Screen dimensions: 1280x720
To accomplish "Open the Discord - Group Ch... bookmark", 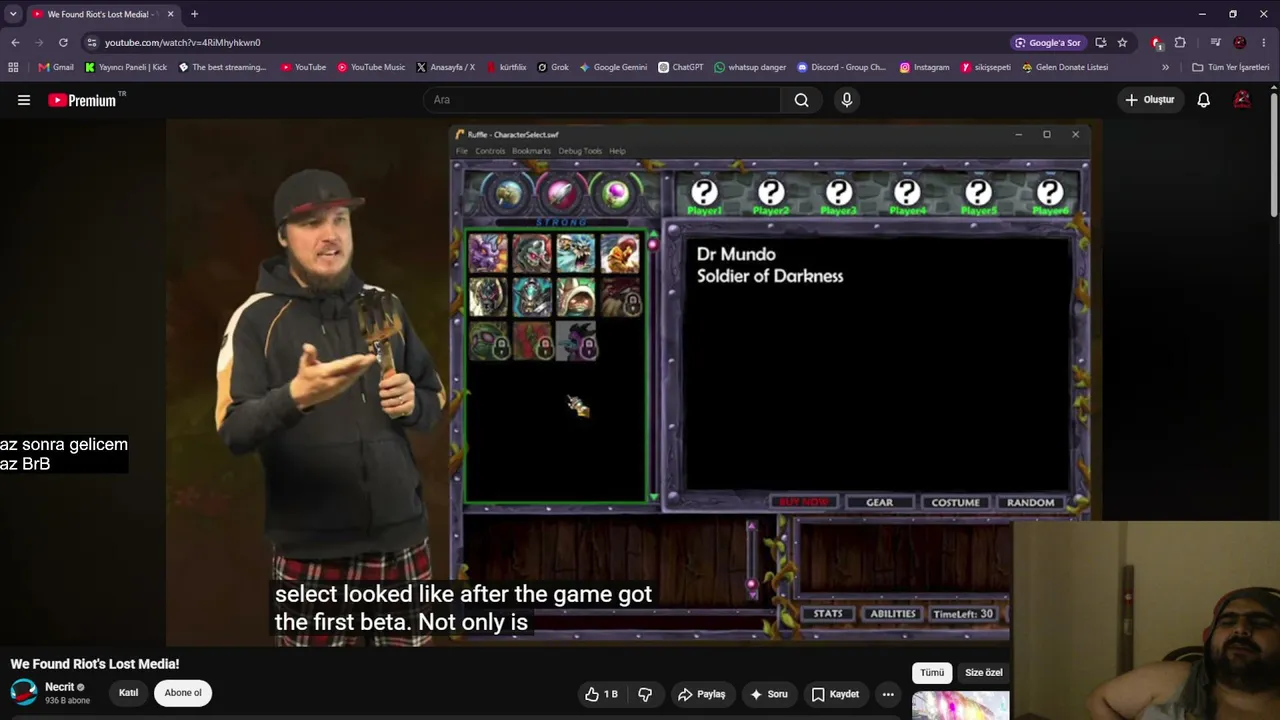I will coord(841,67).
